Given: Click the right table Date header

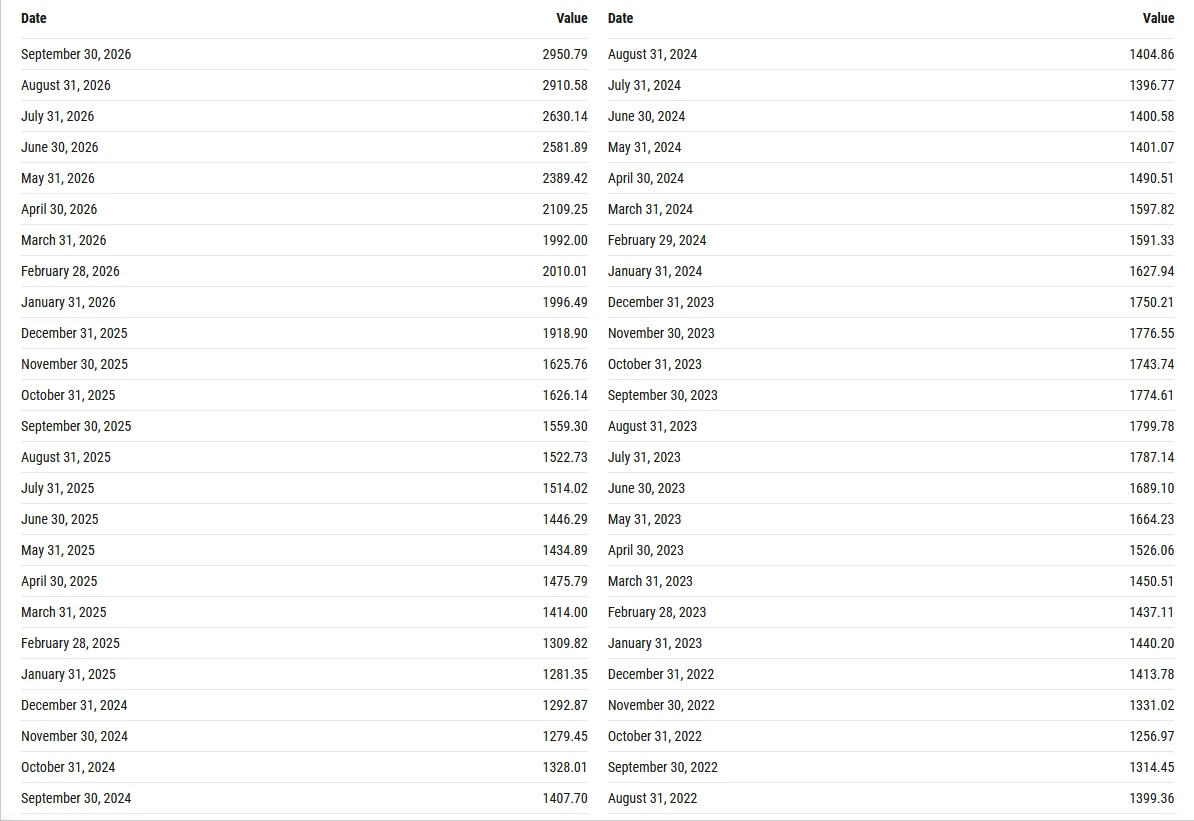Looking at the screenshot, I should point(621,18).
